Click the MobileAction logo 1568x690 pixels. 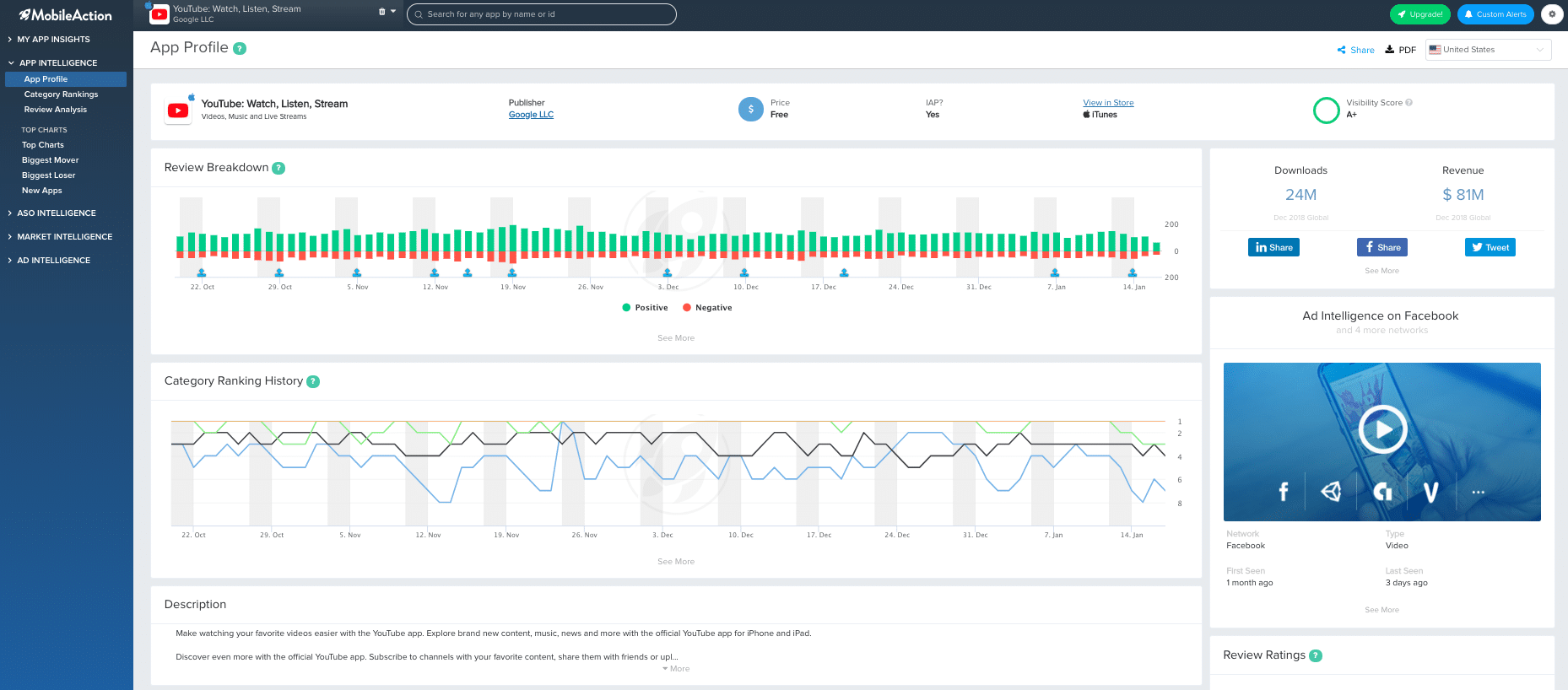pyautogui.click(x=66, y=15)
